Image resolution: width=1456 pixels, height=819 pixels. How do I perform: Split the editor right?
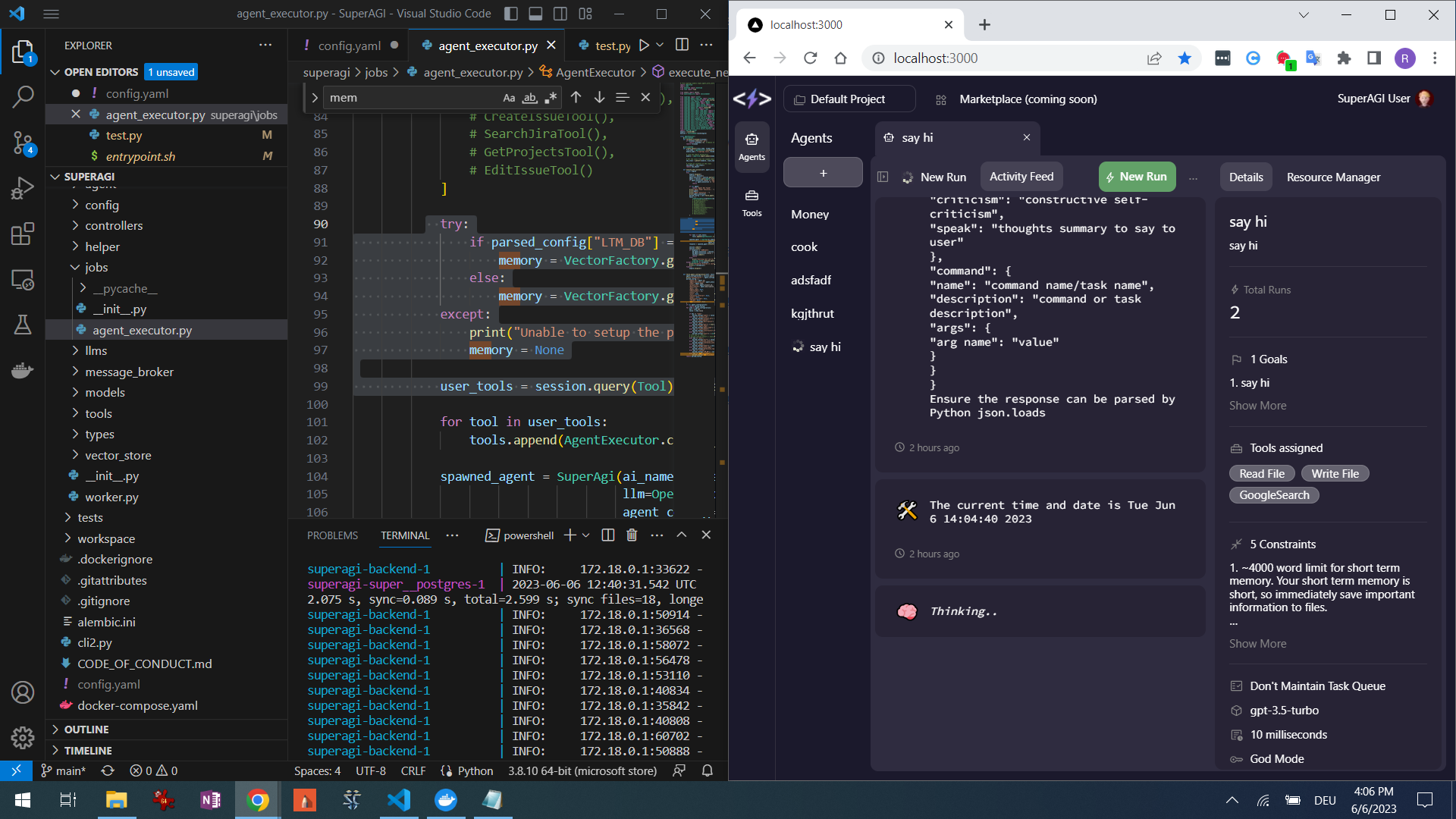(682, 45)
